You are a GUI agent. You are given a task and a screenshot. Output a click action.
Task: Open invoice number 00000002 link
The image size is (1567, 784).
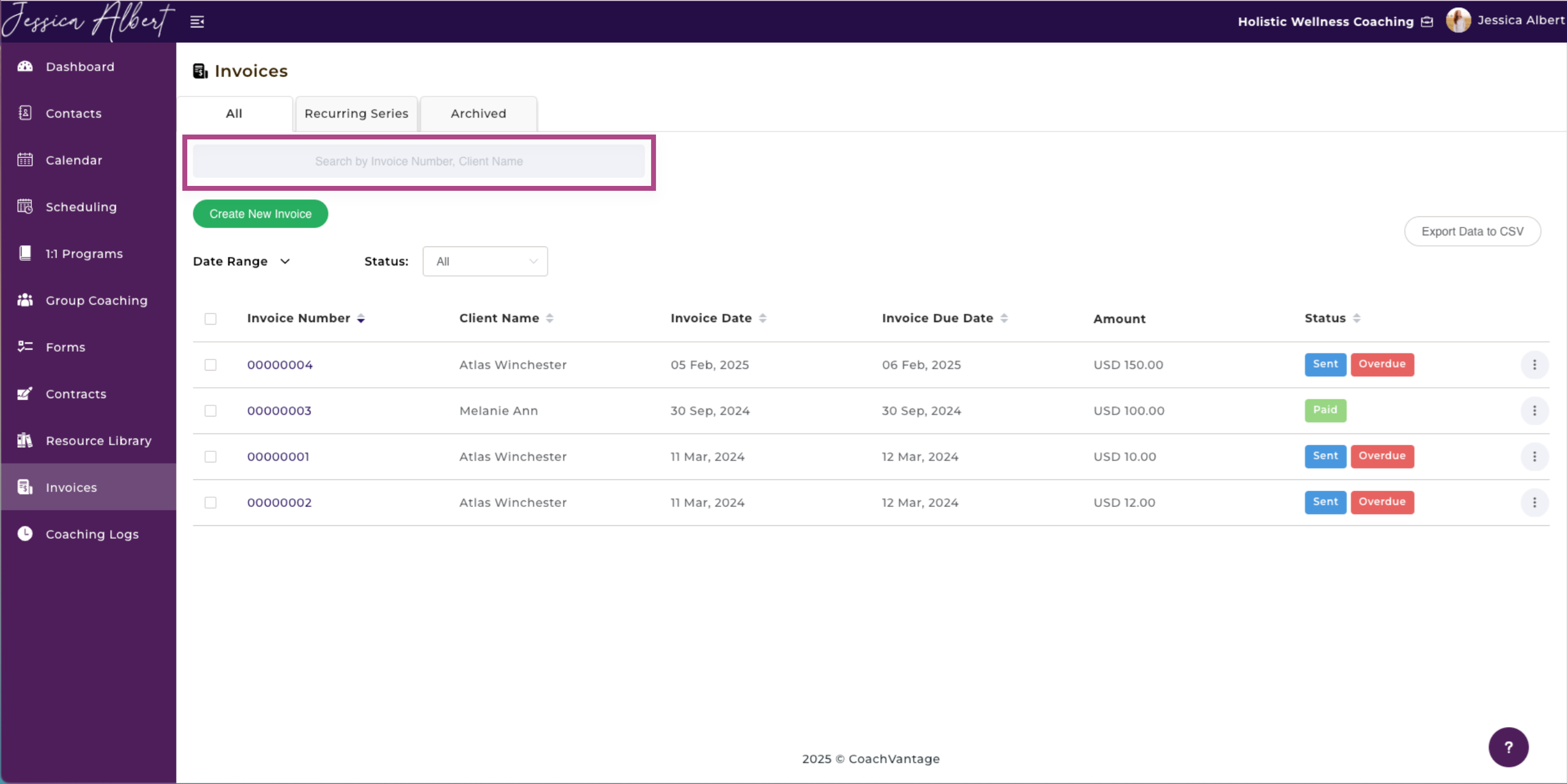279,502
